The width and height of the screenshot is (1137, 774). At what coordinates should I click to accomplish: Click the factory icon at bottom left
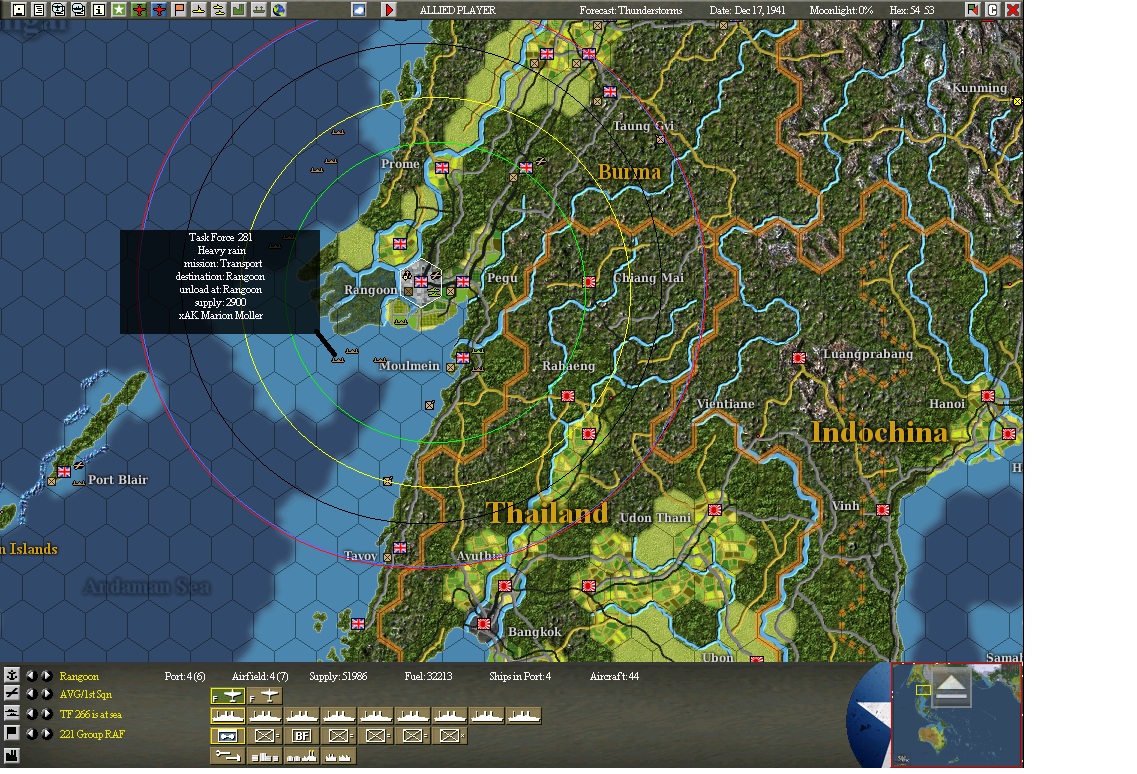coord(12,756)
